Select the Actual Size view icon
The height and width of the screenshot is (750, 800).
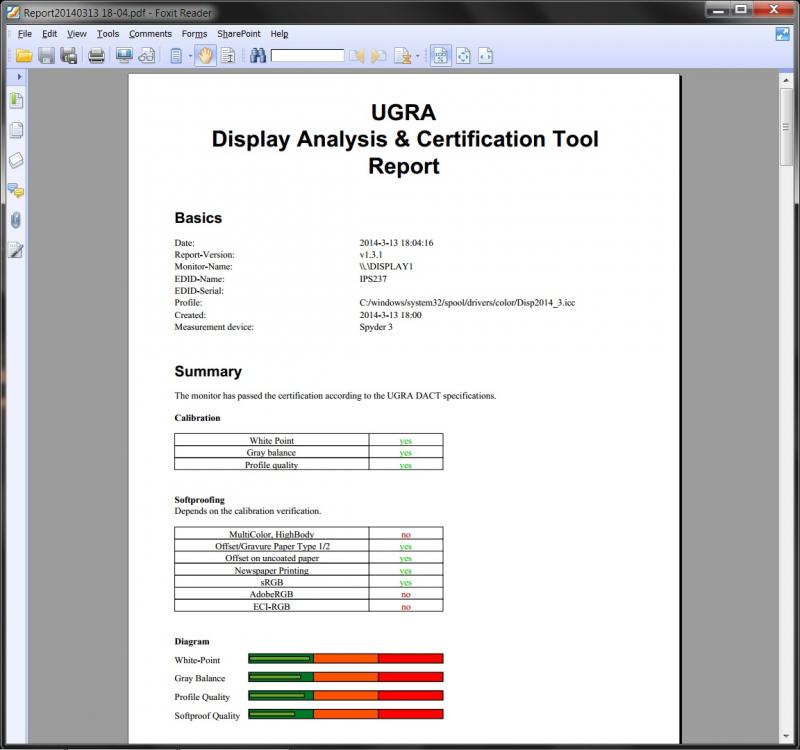tap(441, 56)
